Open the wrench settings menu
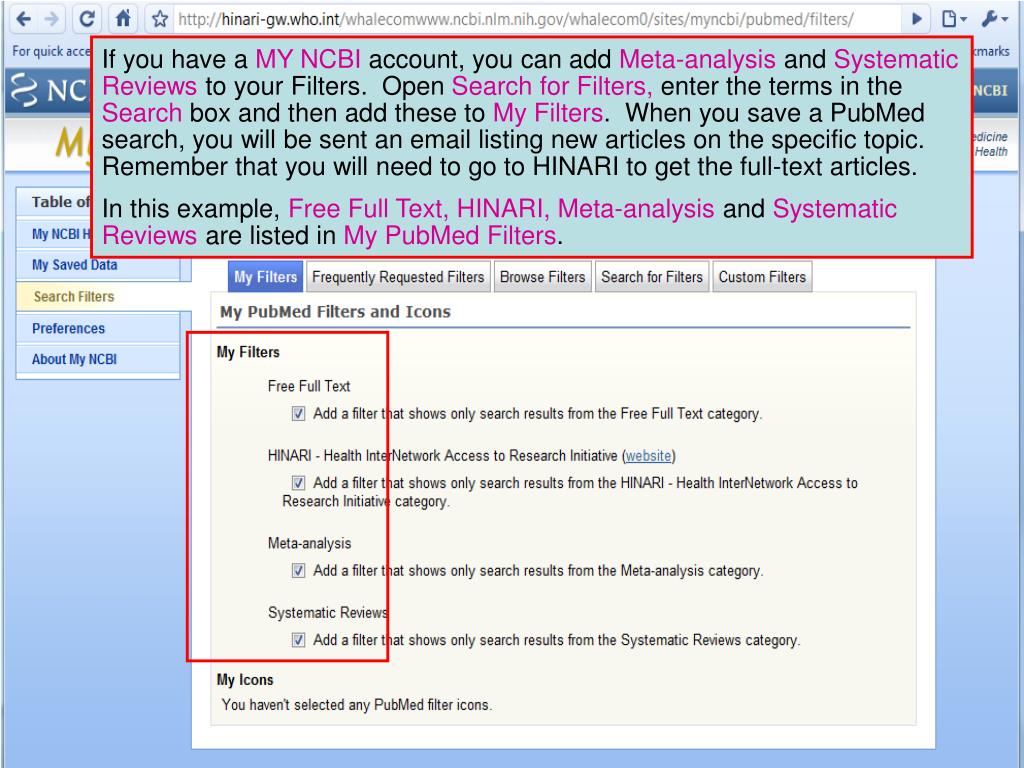The height and width of the screenshot is (768, 1024). [993, 19]
